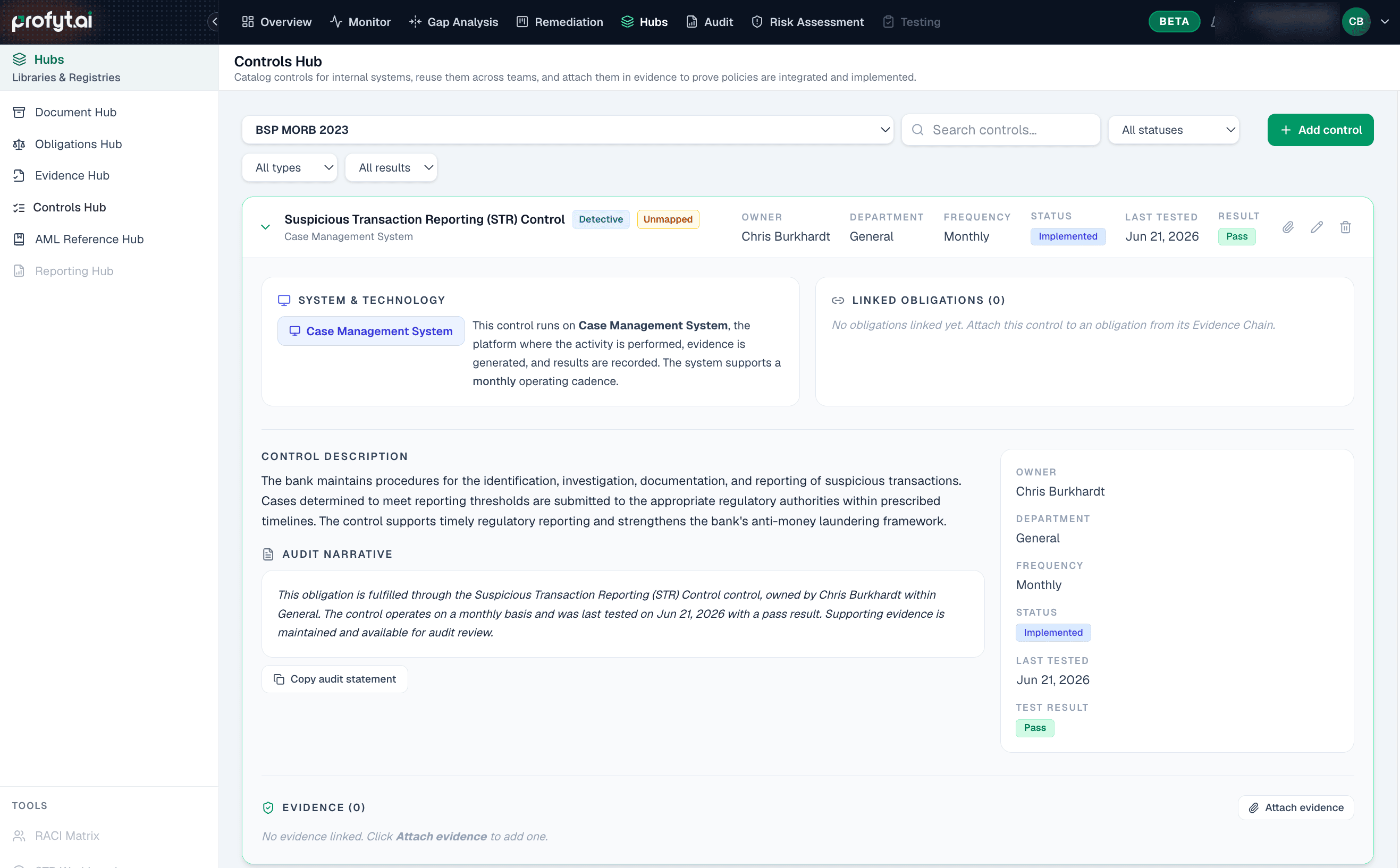Delete the control with the trash icon

pyautogui.click(x=1345, y=227)
